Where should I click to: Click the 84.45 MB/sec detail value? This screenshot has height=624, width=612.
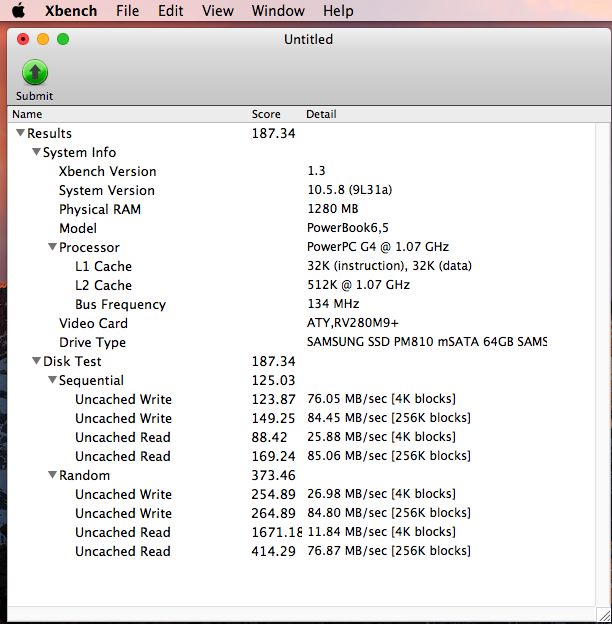389,418
